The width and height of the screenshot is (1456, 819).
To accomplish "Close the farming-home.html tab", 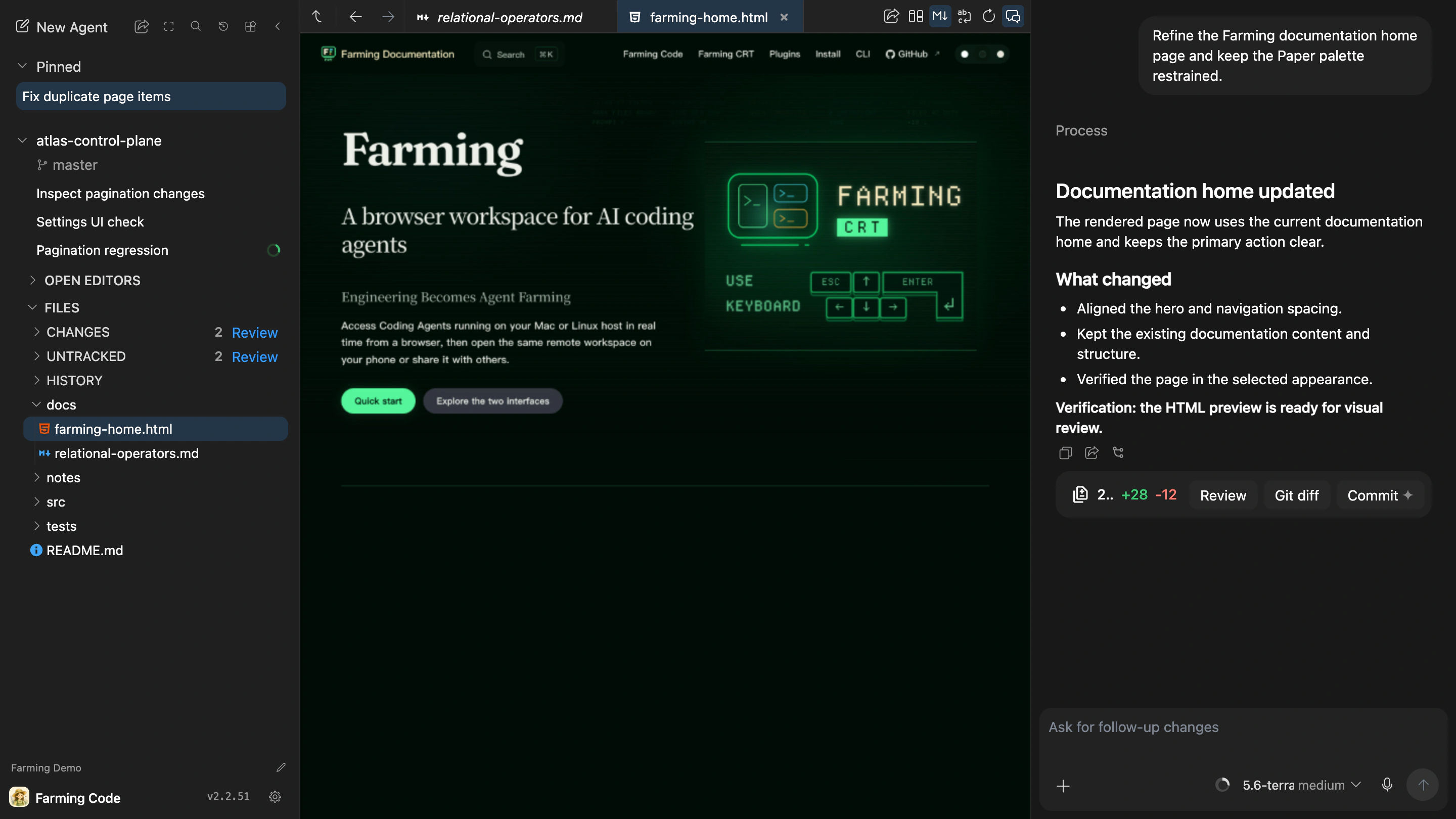I will (x=784, y=17).
